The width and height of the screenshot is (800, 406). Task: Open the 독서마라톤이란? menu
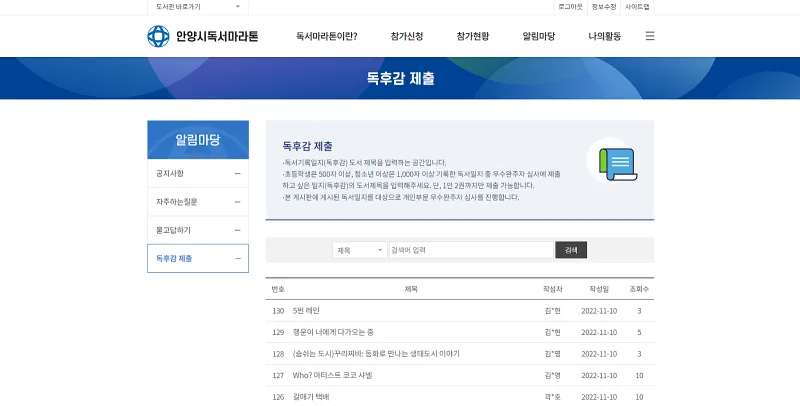327,36
